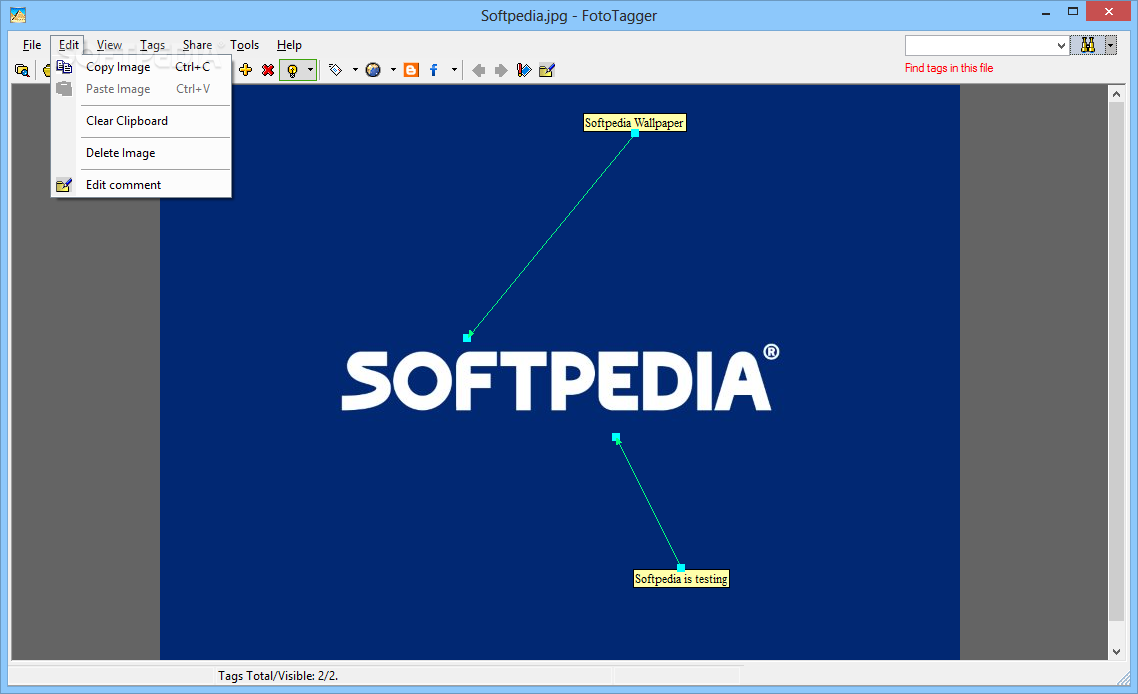Screen dimensions: 1138x694
Task: Open the tag search combo box list
Action: 1061,46
